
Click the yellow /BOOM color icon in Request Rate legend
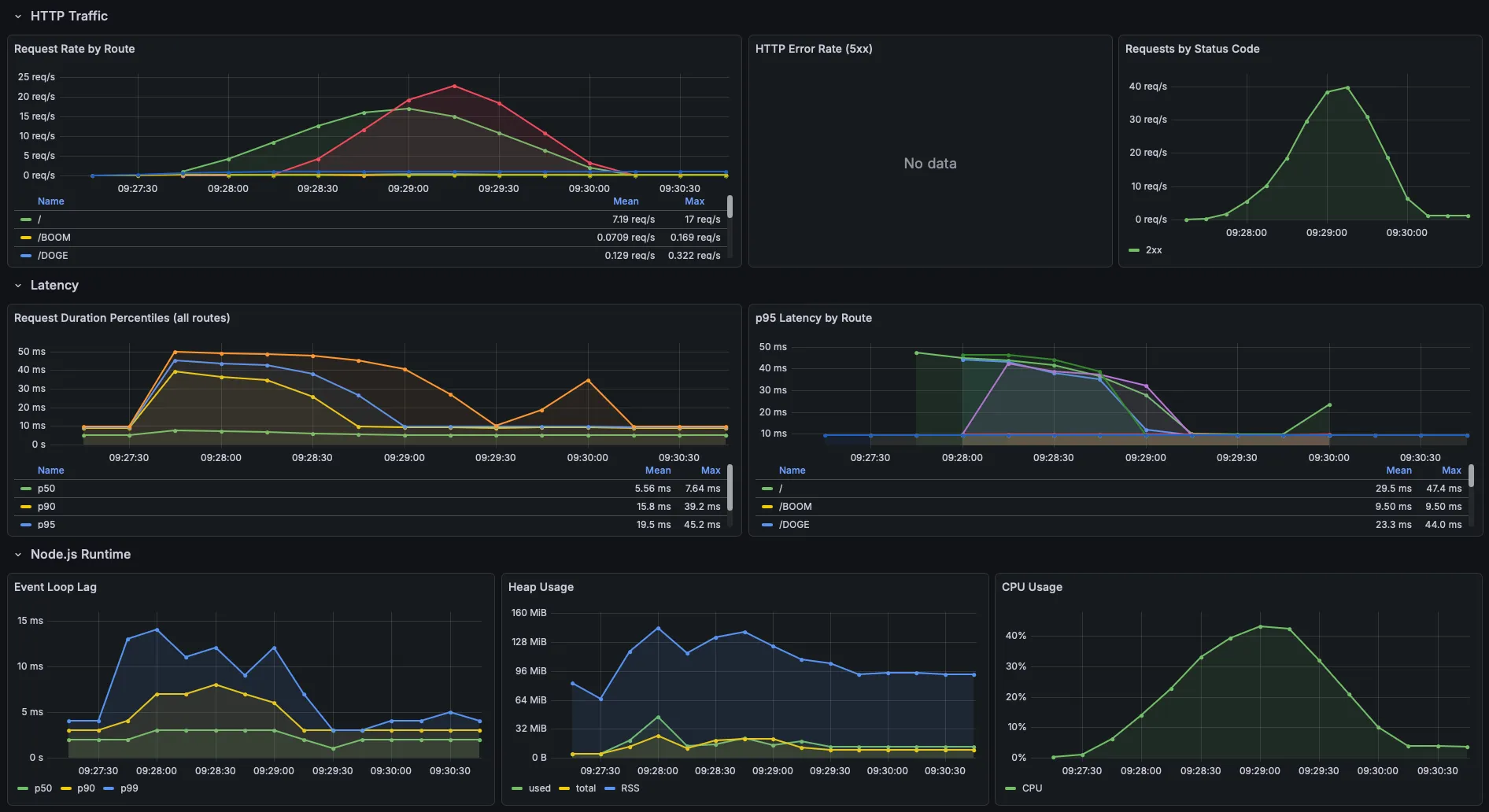(x=26, y=238)
